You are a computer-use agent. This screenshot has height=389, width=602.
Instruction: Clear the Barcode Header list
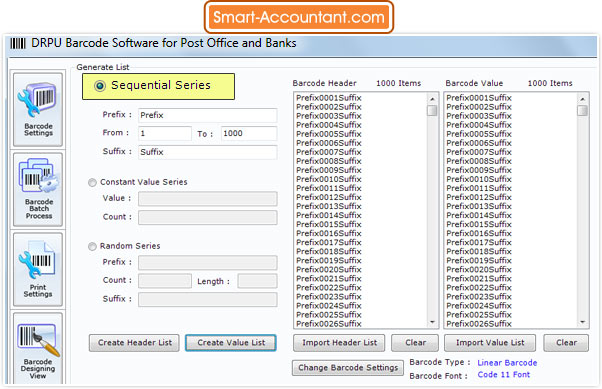(415, 343)
